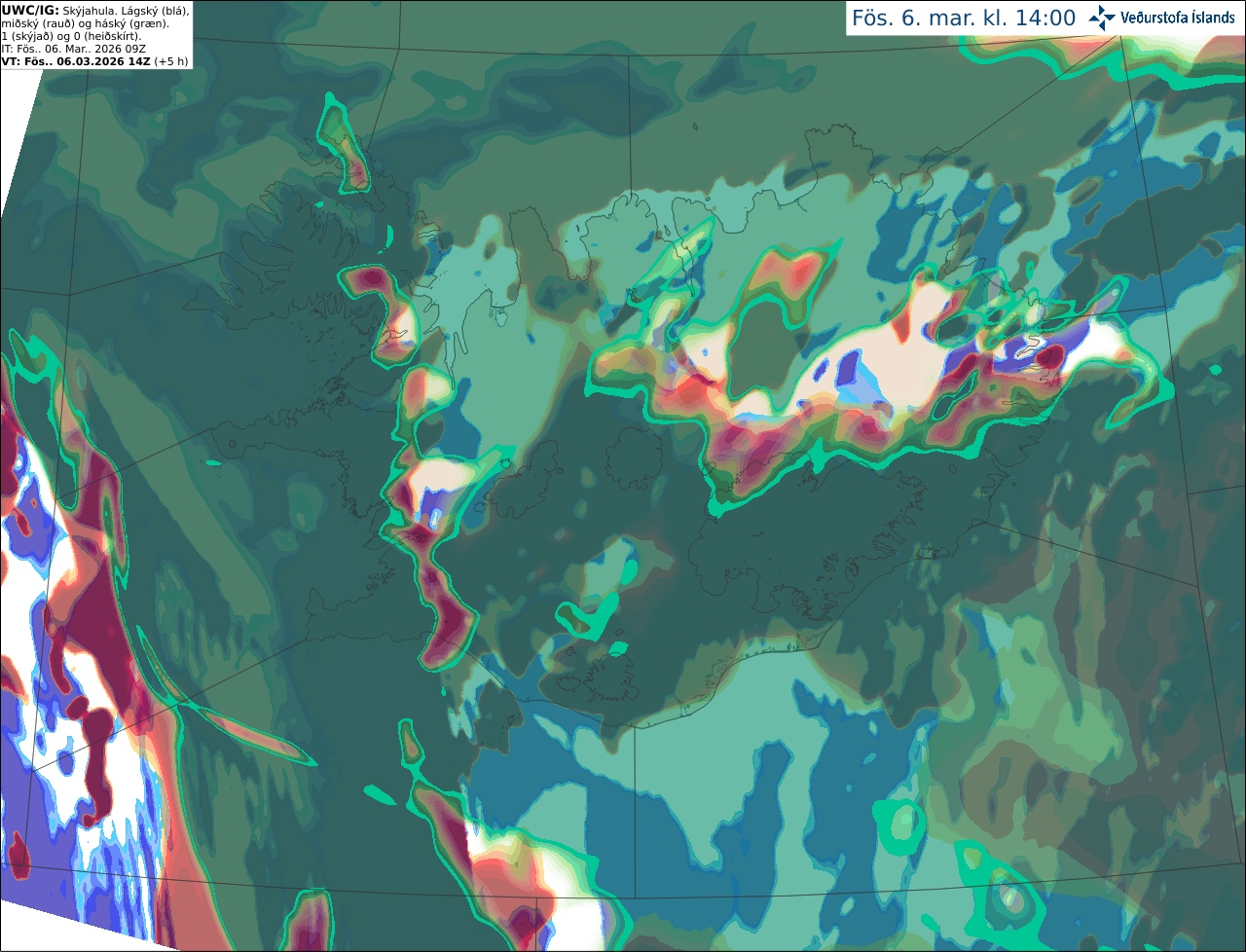Click the Veðurstofa Íslands pinwheel logo icon
1246x952 pixels.
[x=1101, y=18]
